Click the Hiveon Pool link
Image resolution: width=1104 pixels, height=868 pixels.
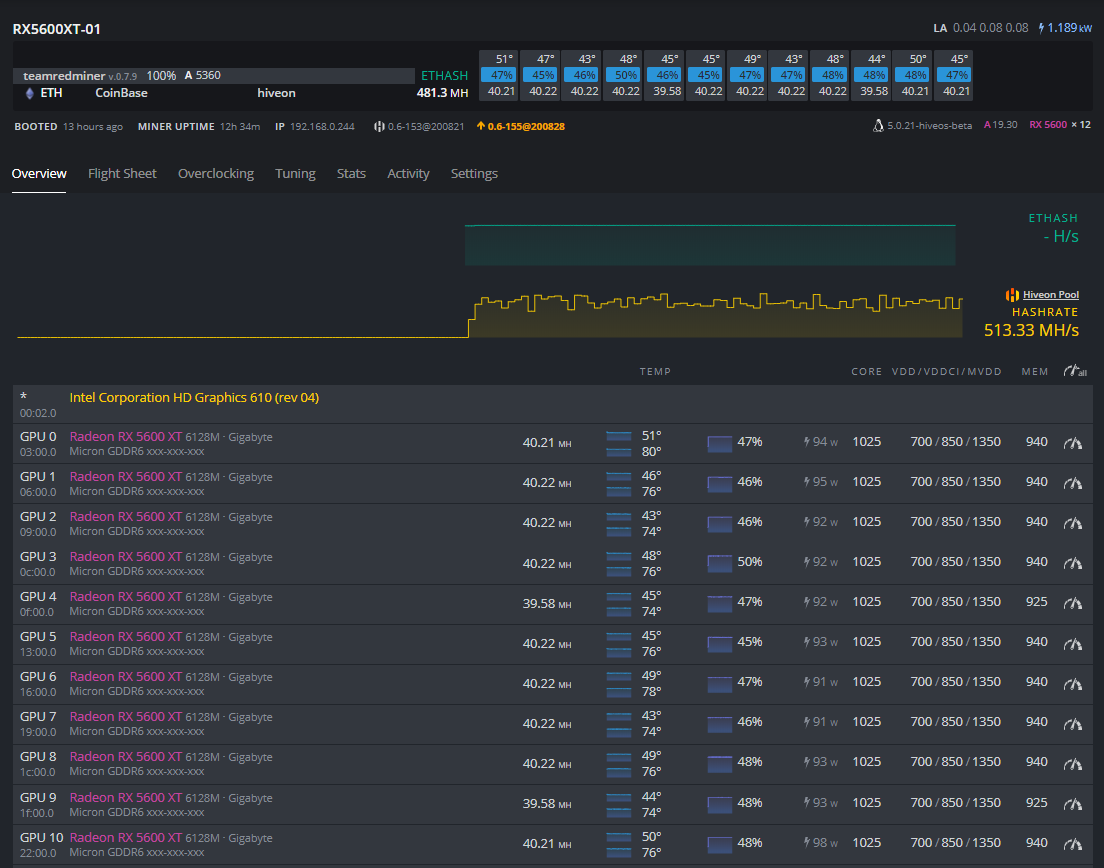pos(1050,295)
